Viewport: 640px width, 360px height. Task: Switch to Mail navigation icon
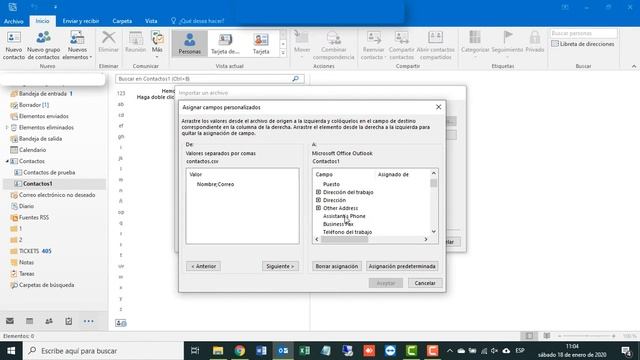pos(10,321)
